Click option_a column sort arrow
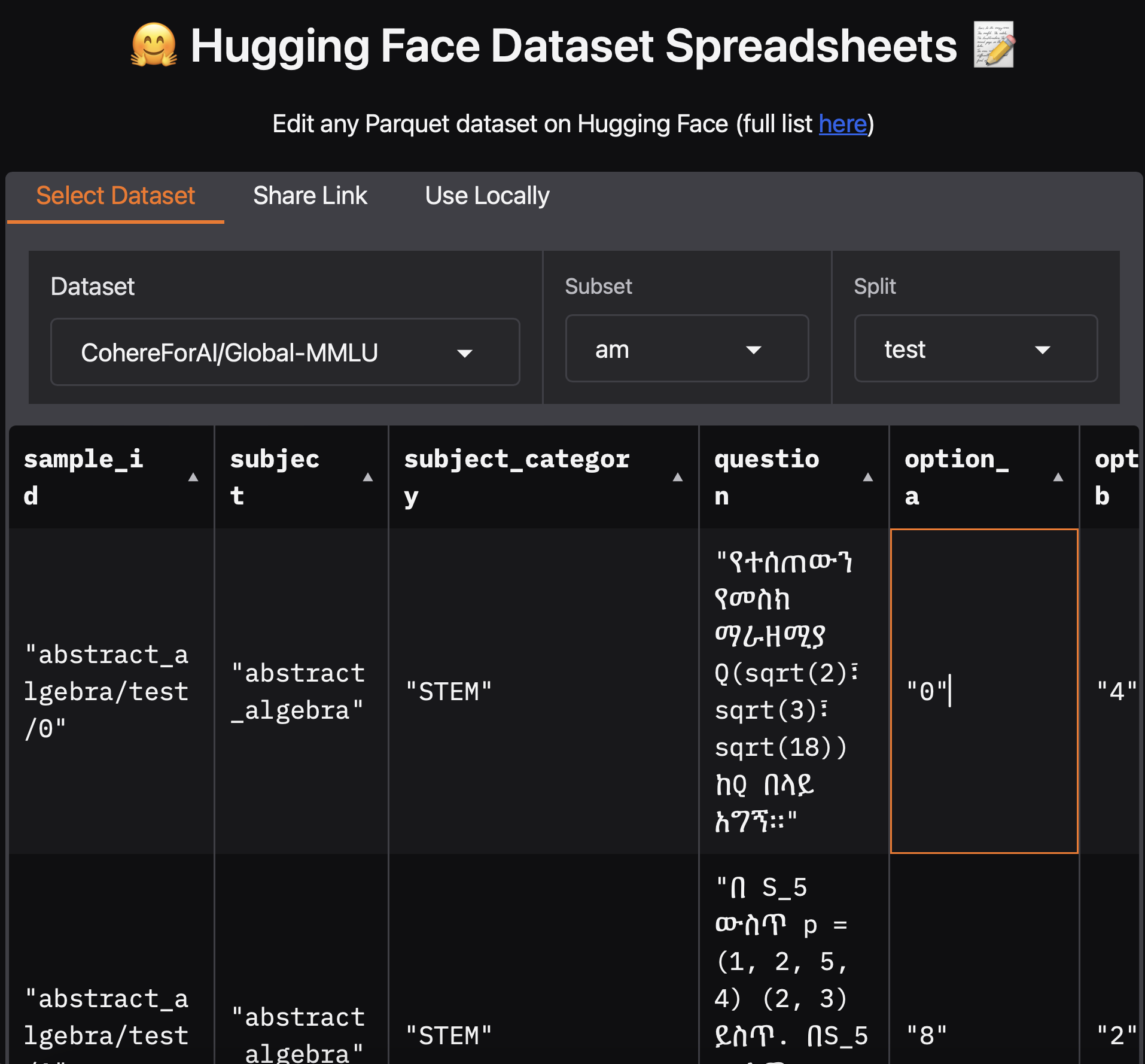 1058,478
